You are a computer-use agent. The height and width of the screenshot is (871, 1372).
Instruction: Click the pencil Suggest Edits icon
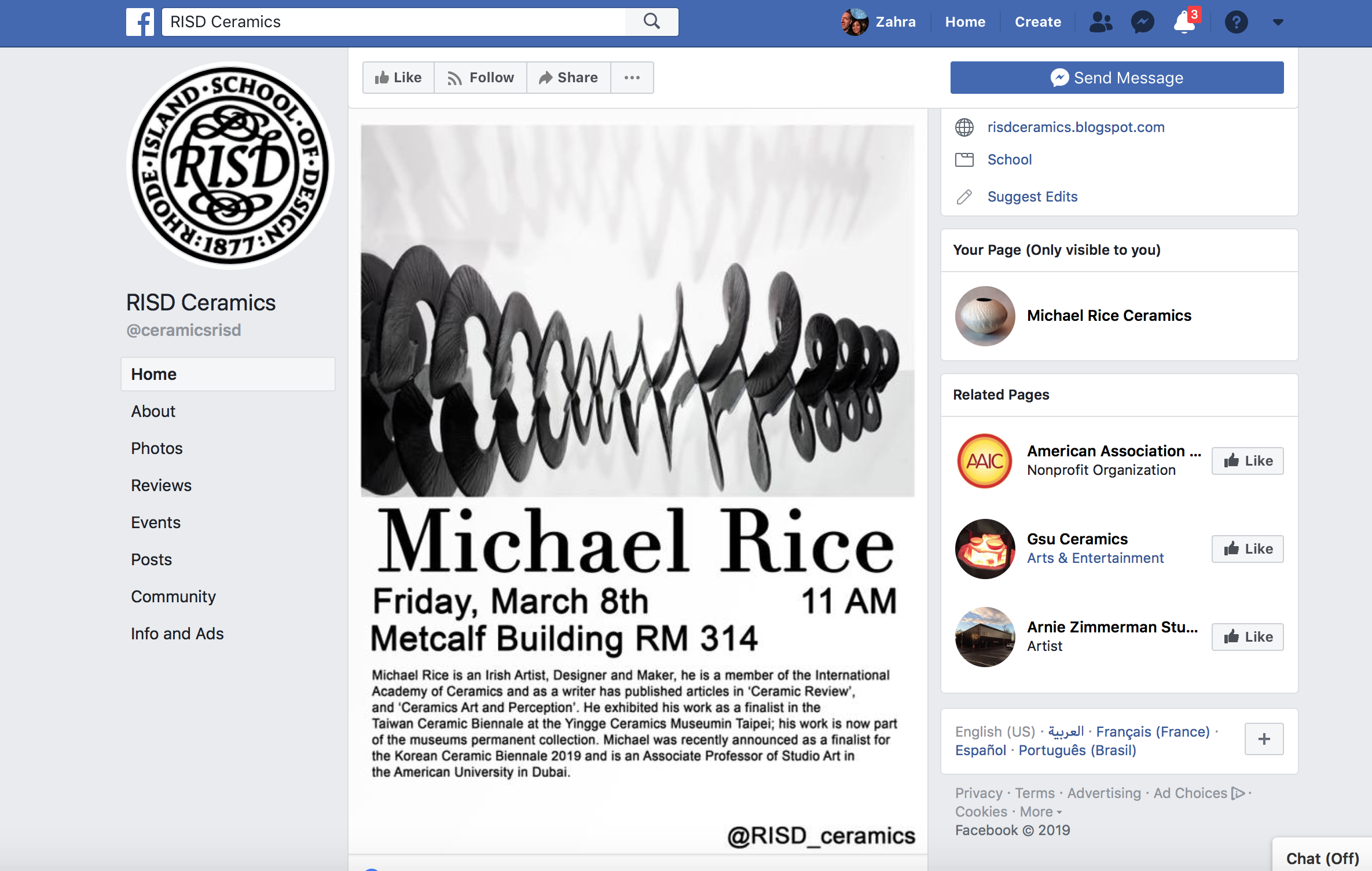click(x=964, y=197)
